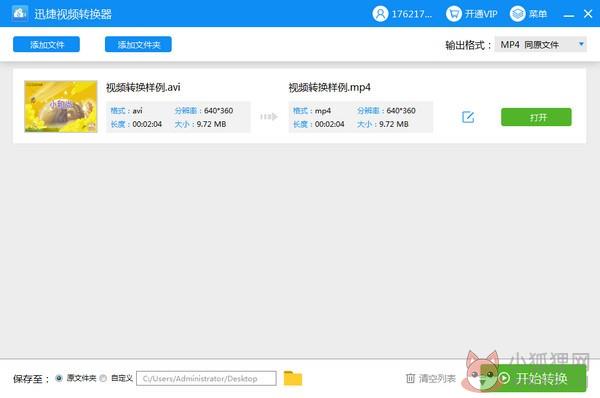This screenshot has height=398, width=600.
Task: Click the 保存至 label
Action: (x=31, y=379)
